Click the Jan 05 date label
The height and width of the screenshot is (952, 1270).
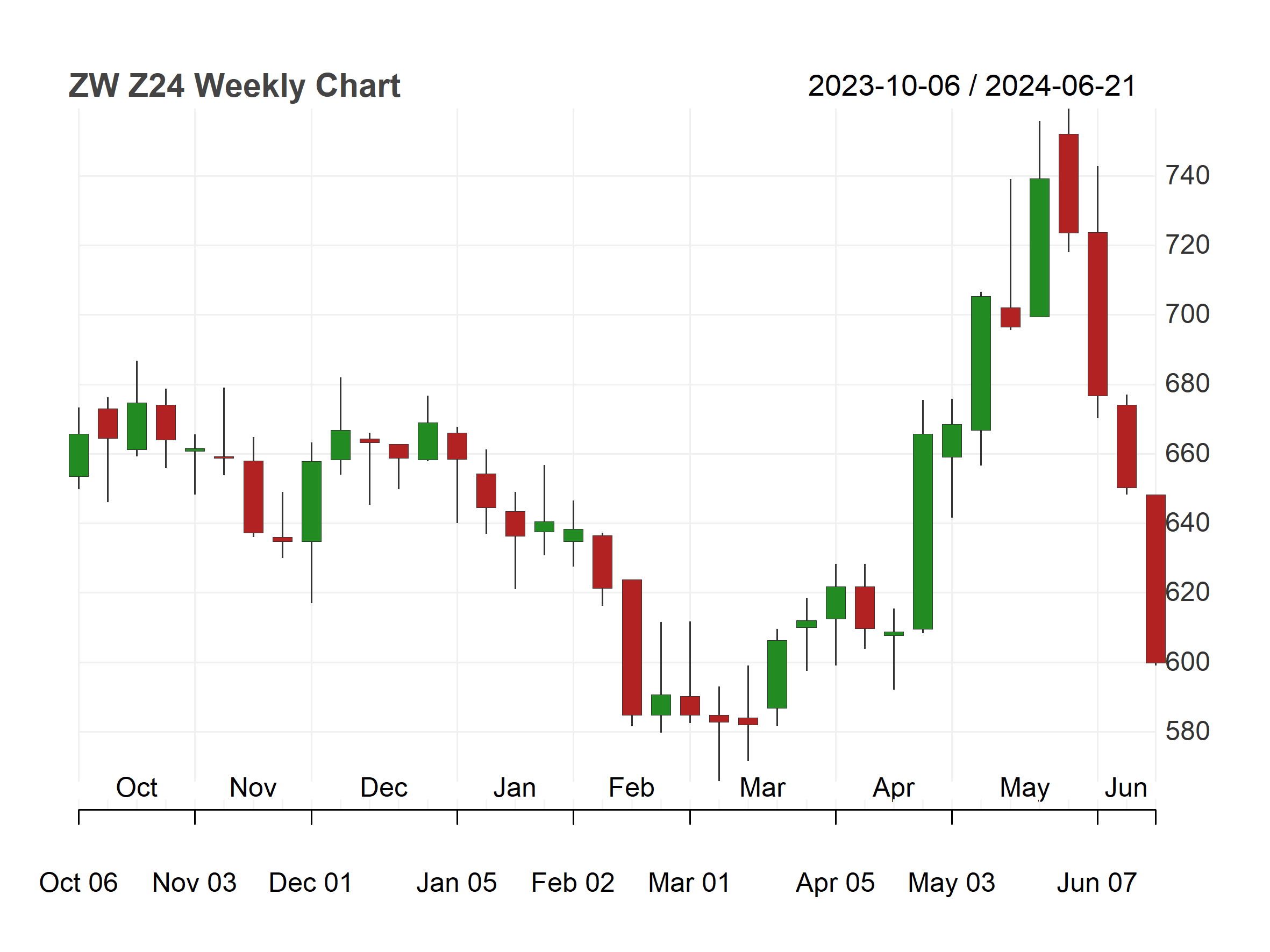457,883
